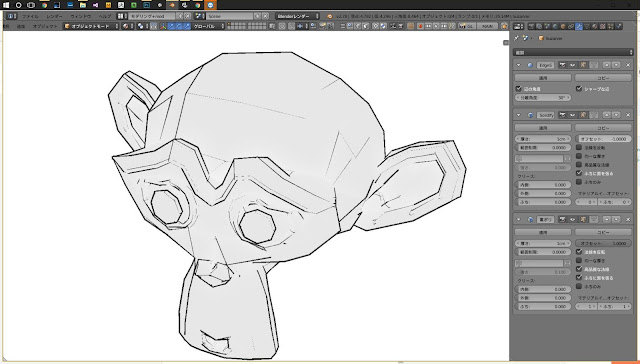
Task: Click the info editor type icon in top bar
Action: pos(11,16)
